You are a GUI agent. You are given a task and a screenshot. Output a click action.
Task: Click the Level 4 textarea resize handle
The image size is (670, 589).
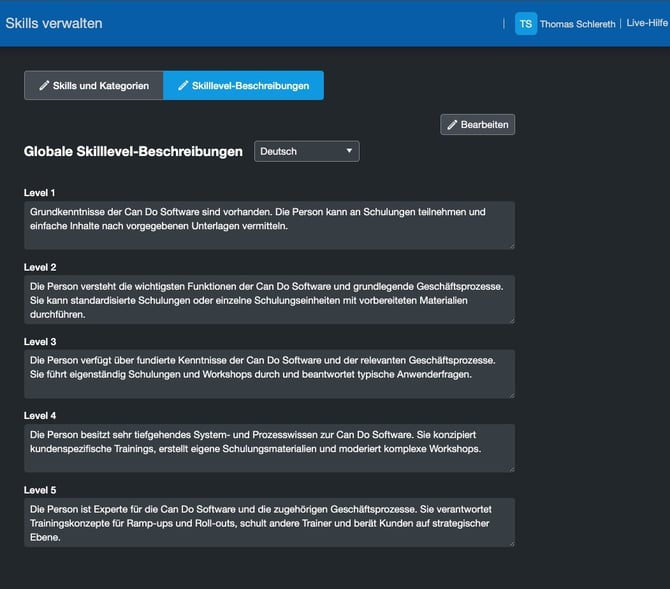511,467
